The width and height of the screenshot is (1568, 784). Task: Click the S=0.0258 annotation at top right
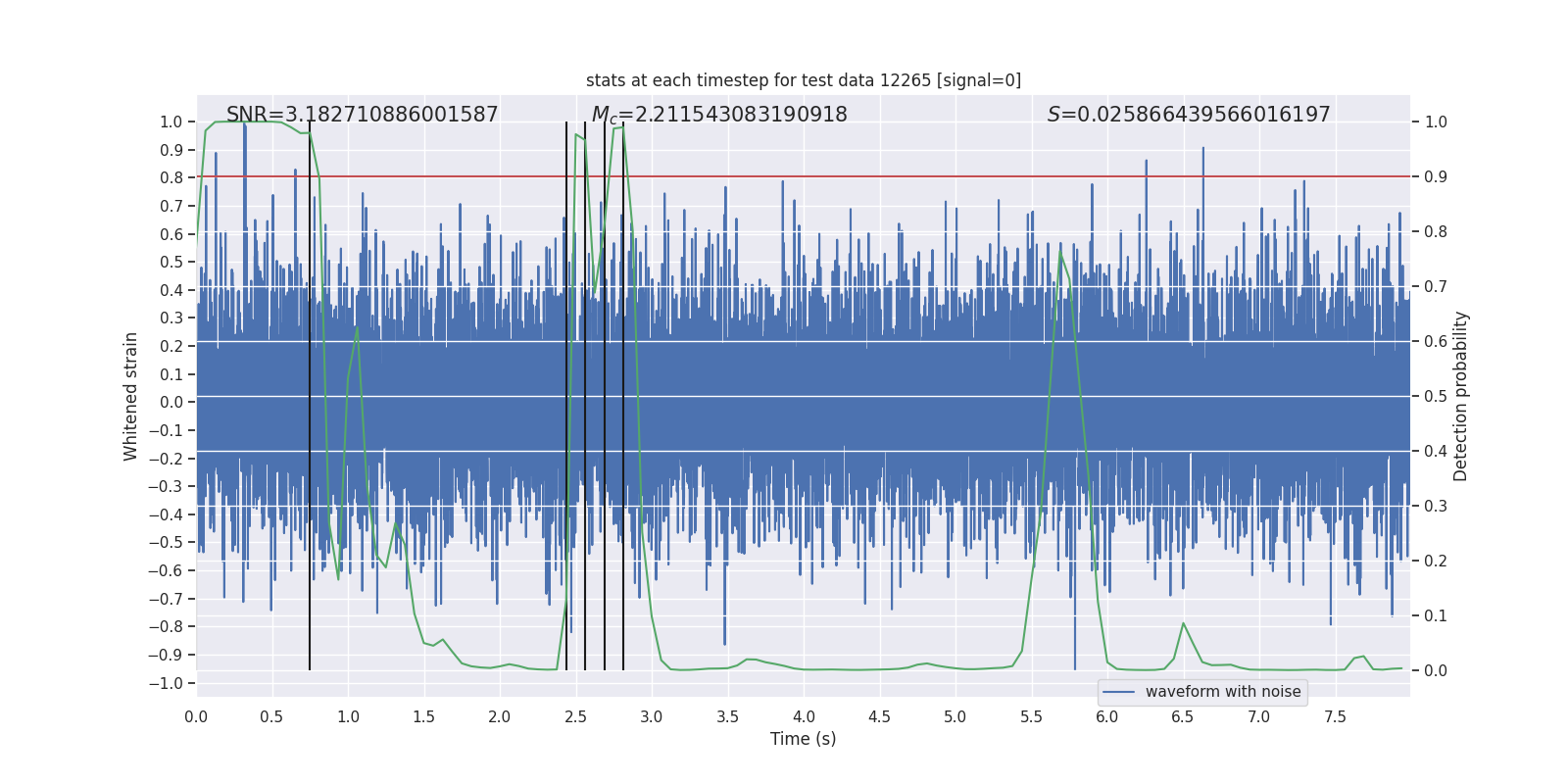[1188, 115]
